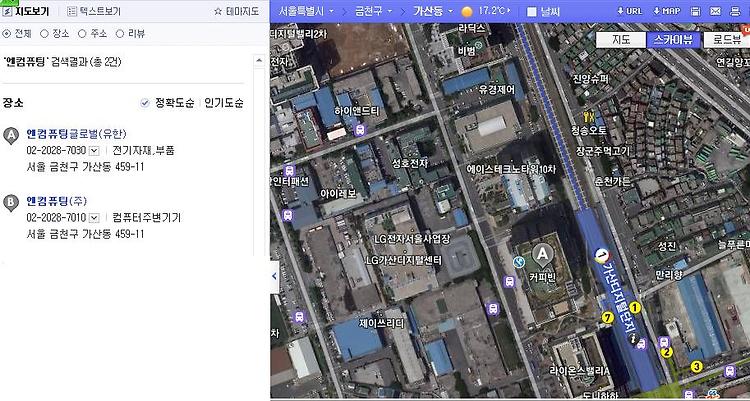Click 라이온스밸리A label on map

pos(579,371)
